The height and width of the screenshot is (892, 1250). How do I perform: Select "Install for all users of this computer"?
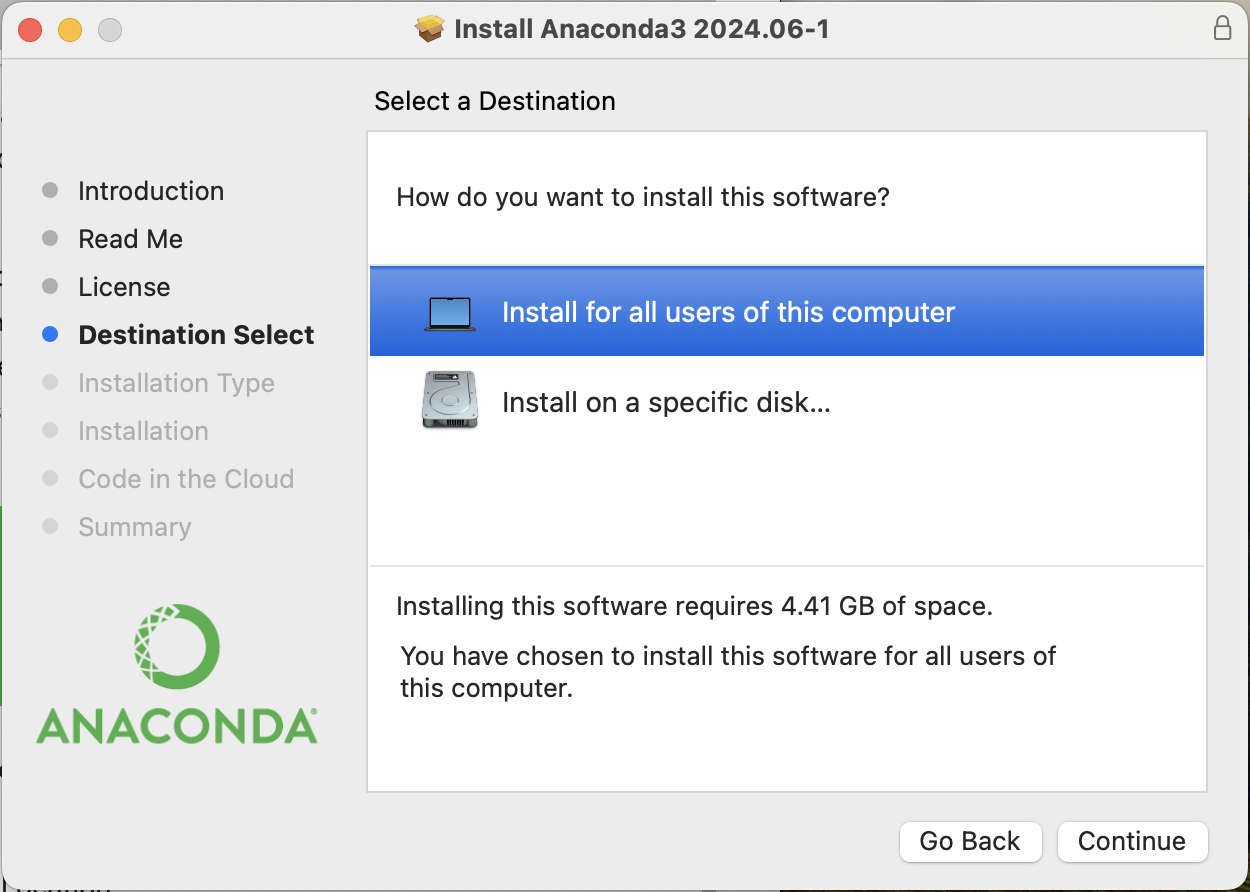tap(728, 313)
